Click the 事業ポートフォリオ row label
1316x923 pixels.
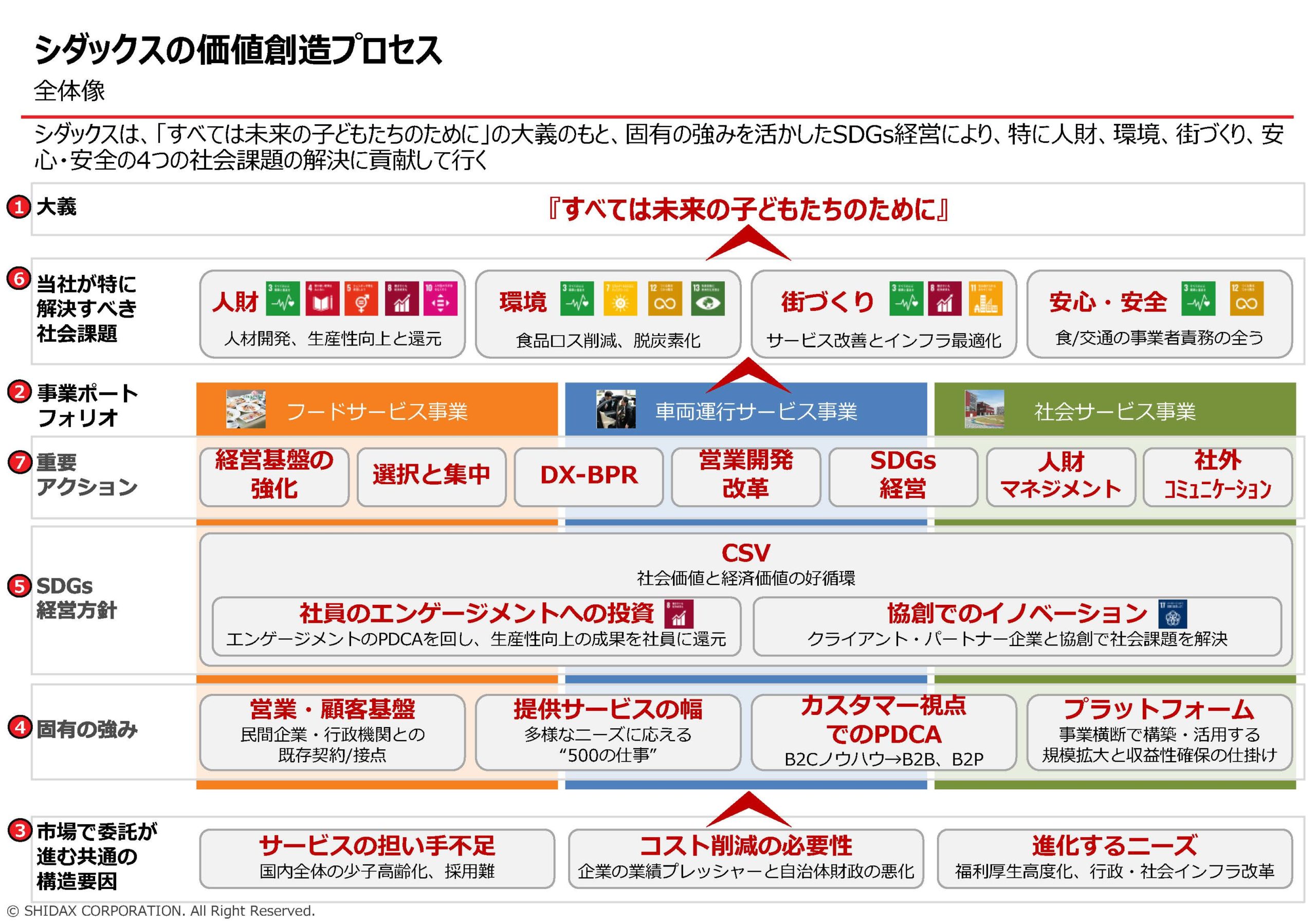click(87, 405)
